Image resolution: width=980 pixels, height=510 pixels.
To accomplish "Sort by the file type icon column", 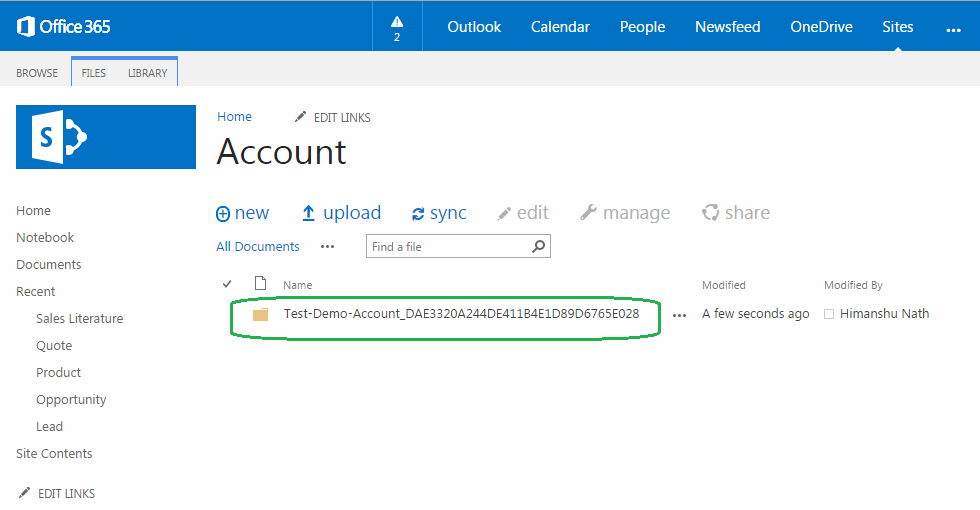I will 261,284.
